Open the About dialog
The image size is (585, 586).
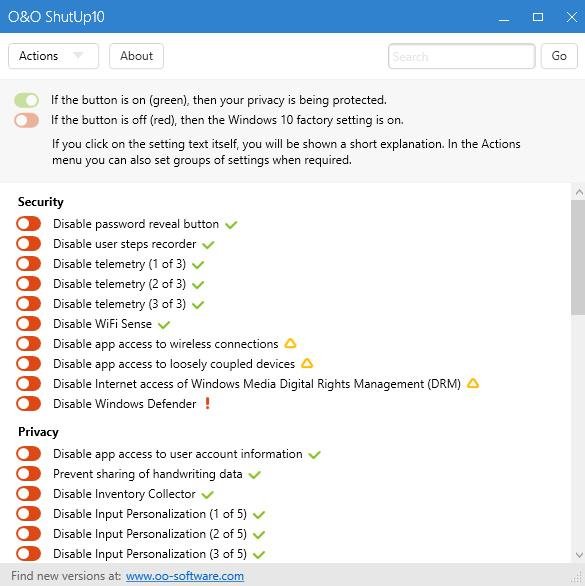point(136,56)
